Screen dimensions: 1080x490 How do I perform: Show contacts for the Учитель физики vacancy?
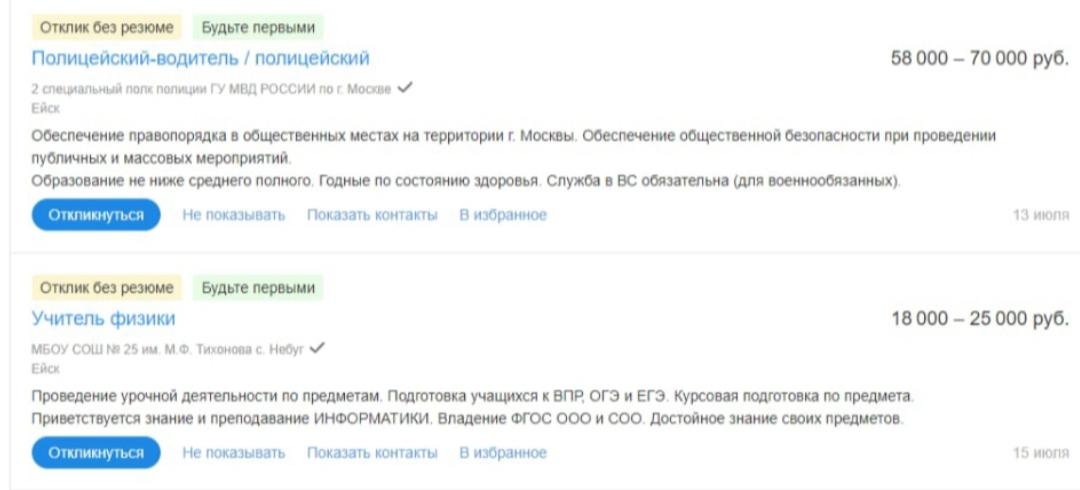[372, 453]
